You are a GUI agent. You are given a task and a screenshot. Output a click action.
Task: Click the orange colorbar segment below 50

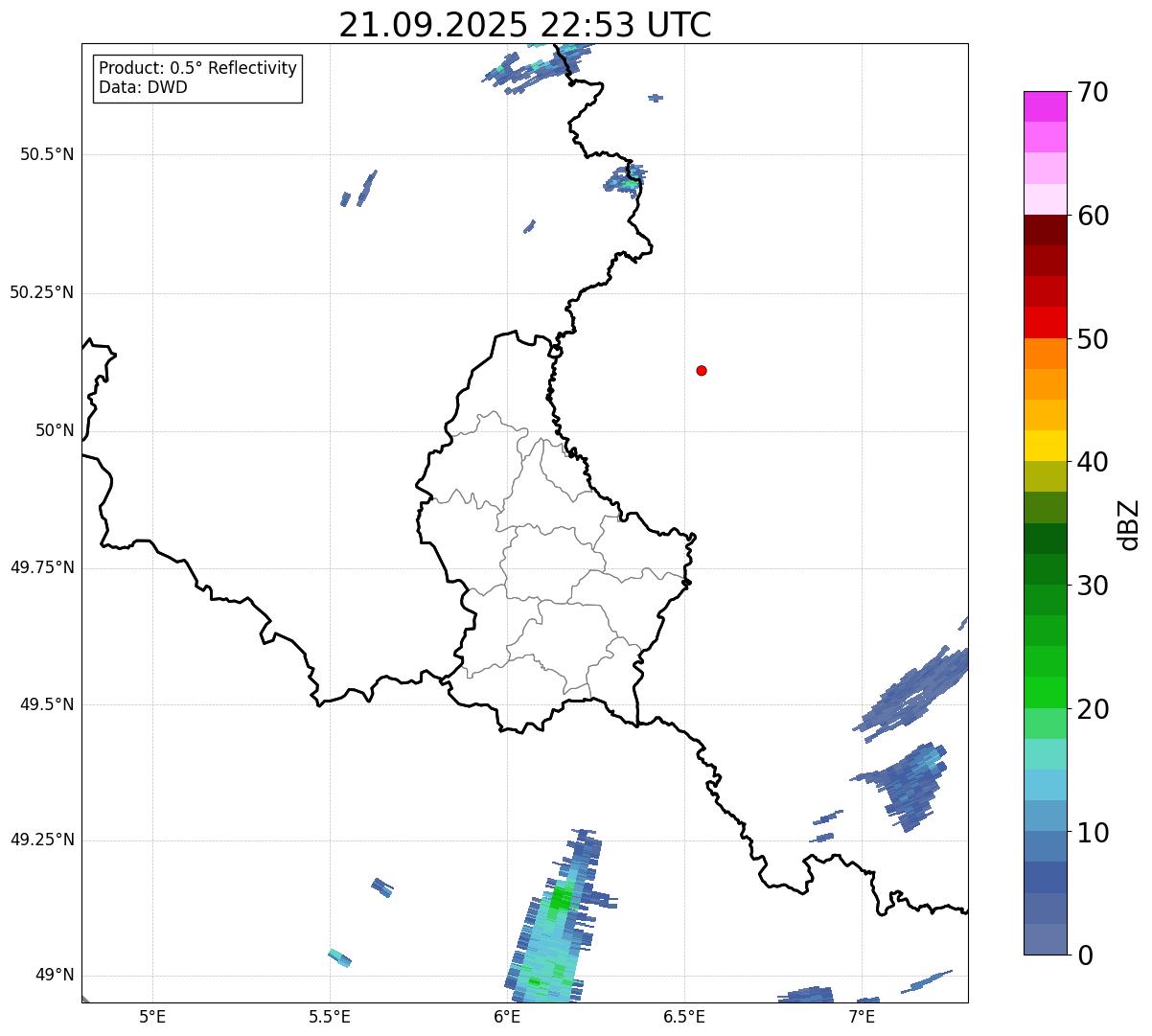point(1046,354)
